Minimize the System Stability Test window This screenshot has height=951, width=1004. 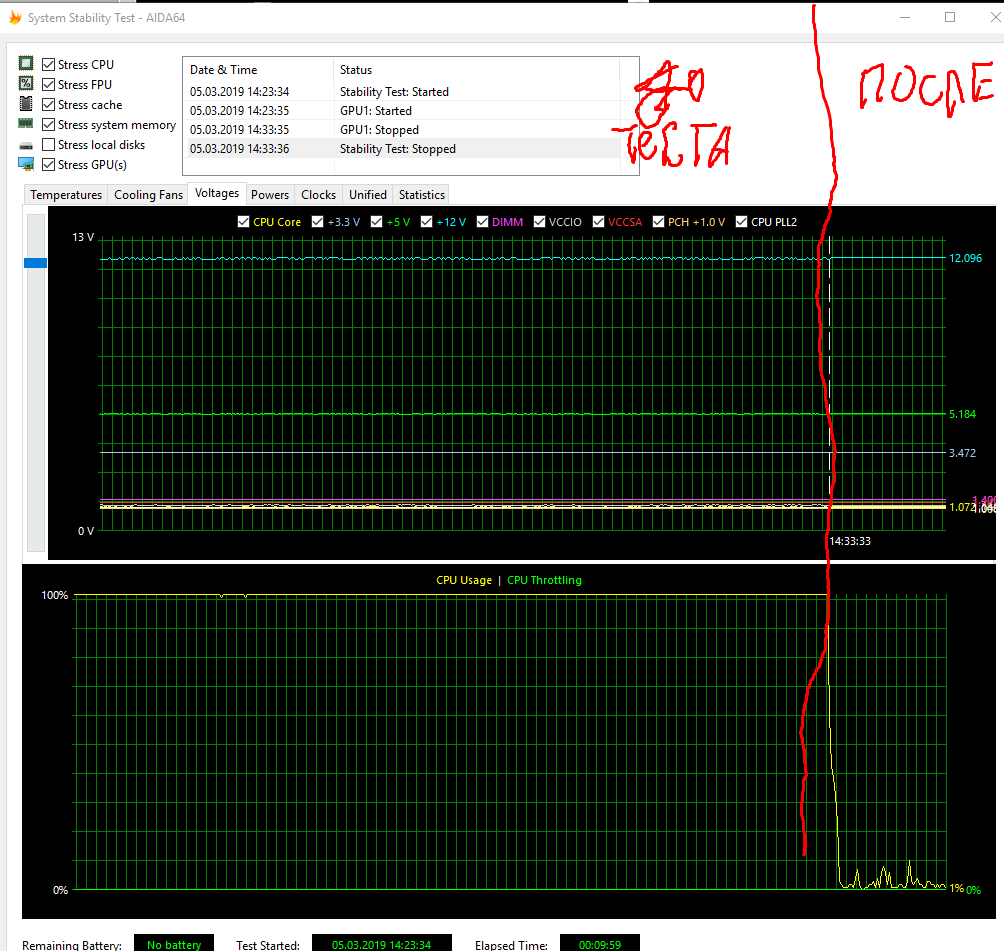tap(905, 17)
